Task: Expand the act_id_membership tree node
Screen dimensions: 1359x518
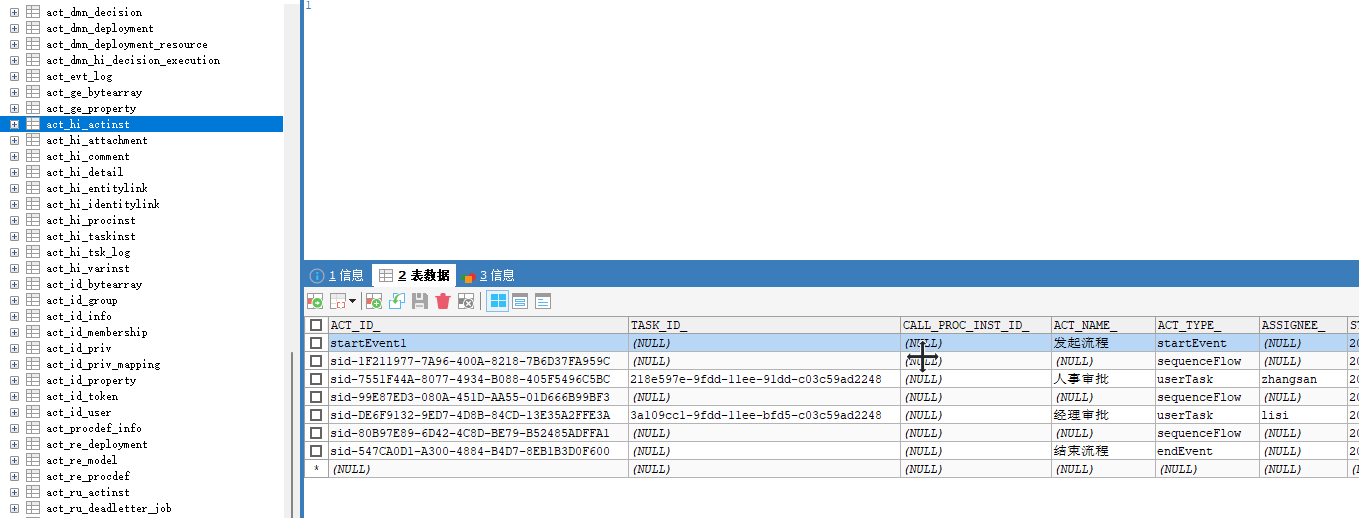Action: [14, 332]
